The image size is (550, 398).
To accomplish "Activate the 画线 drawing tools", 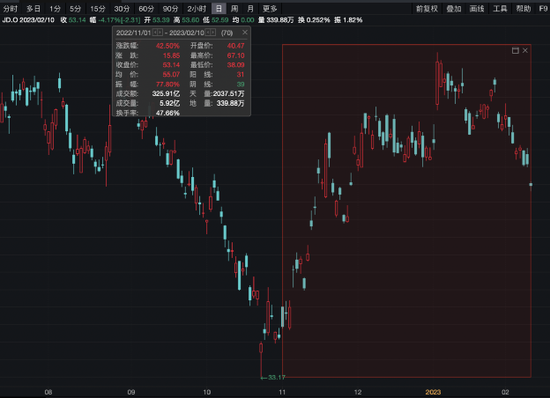I will point(477,9).
